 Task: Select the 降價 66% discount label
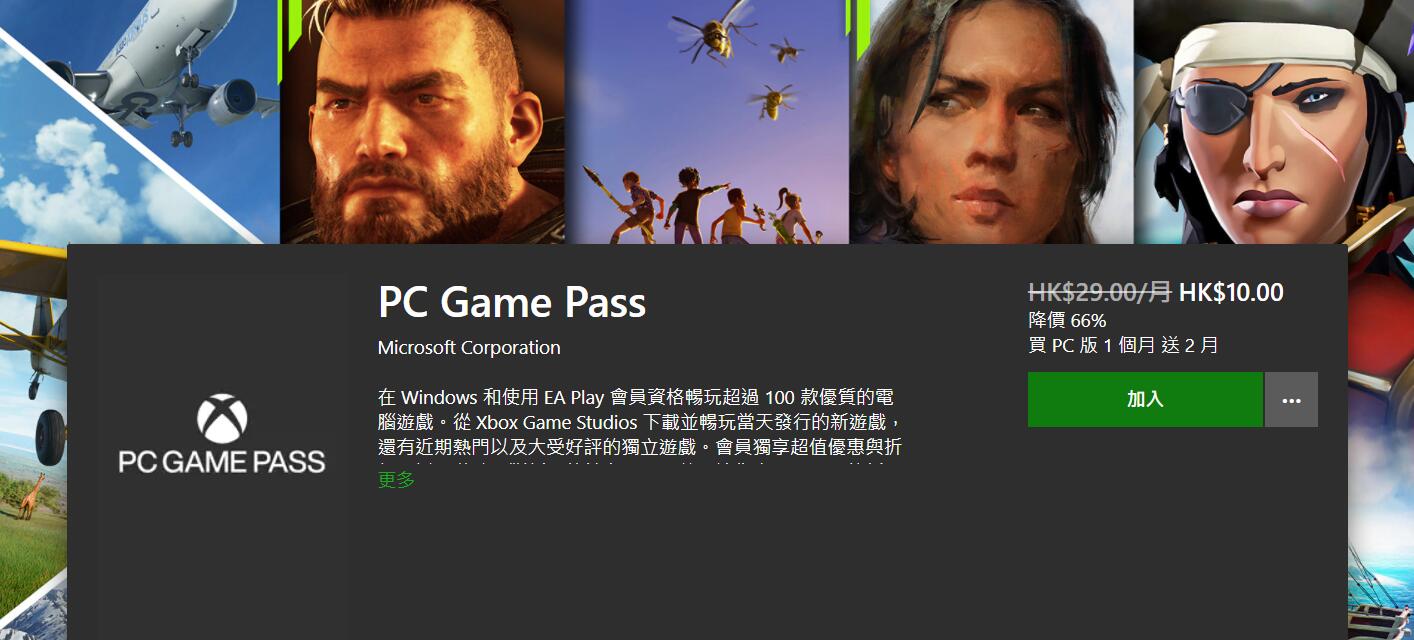click(1067, 321)
